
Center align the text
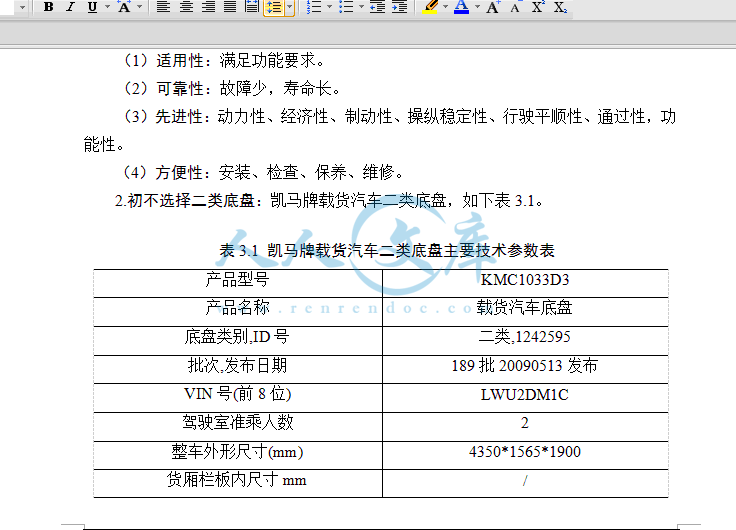(x=186, y=7)
